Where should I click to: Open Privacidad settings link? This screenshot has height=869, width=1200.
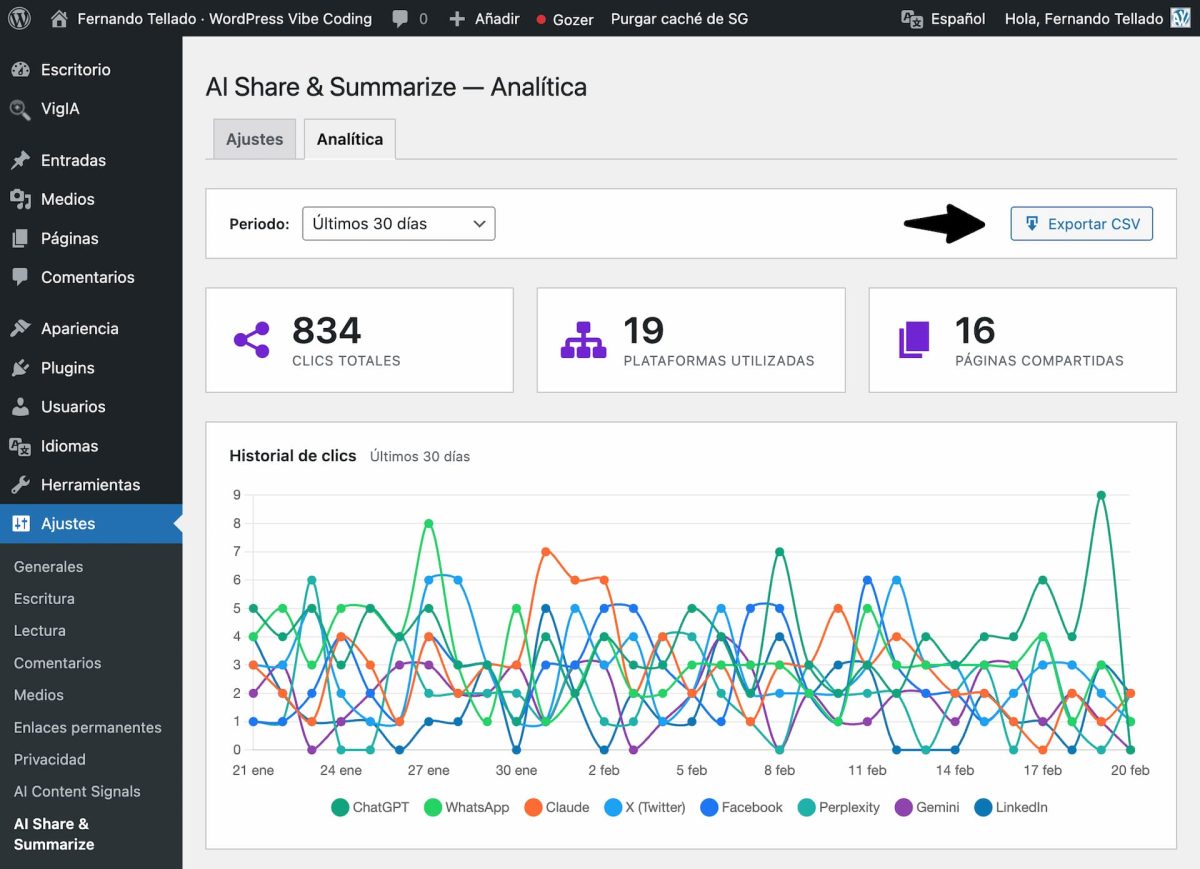coord(50,759)
